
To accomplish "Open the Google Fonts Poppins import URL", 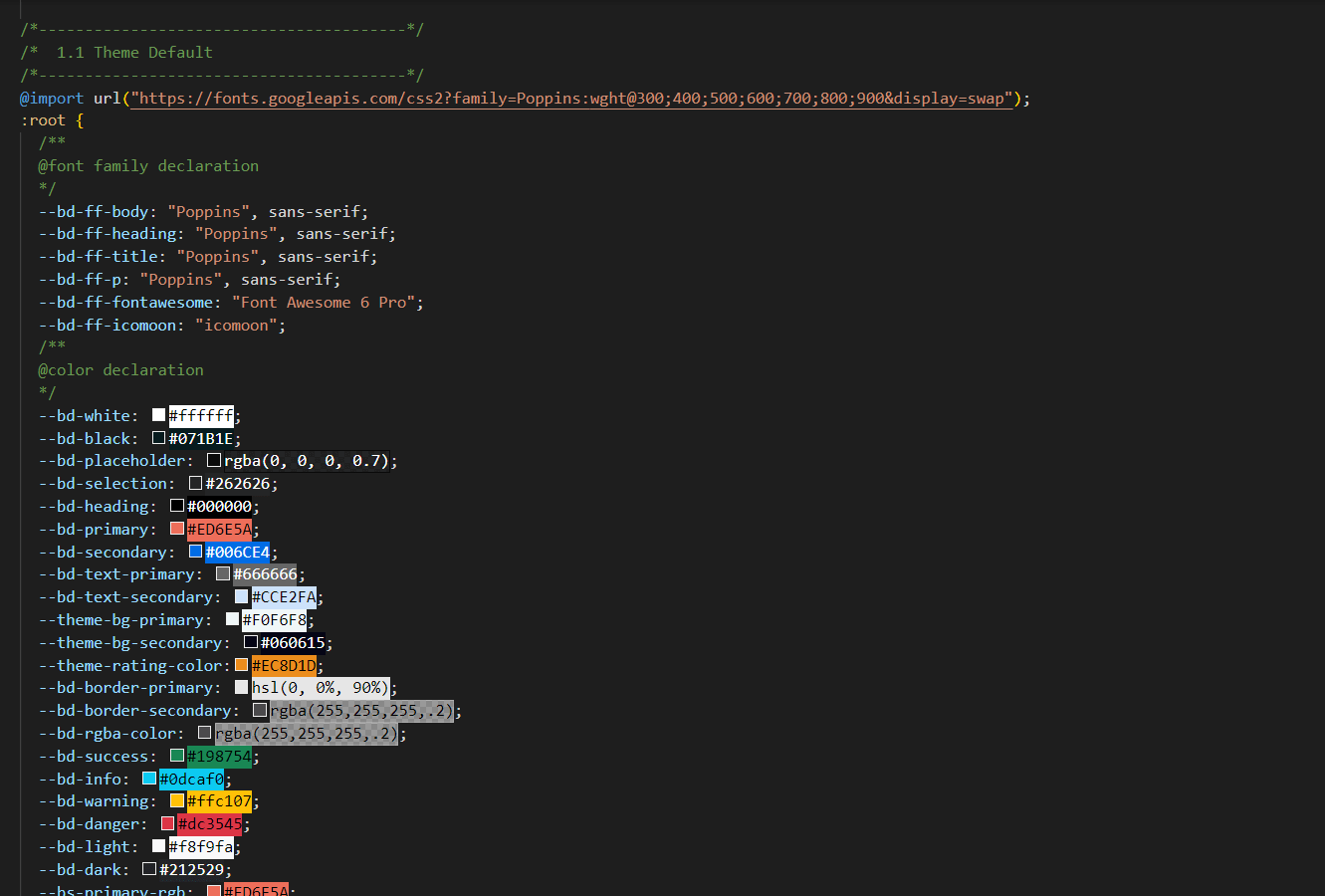I will 571,98.
